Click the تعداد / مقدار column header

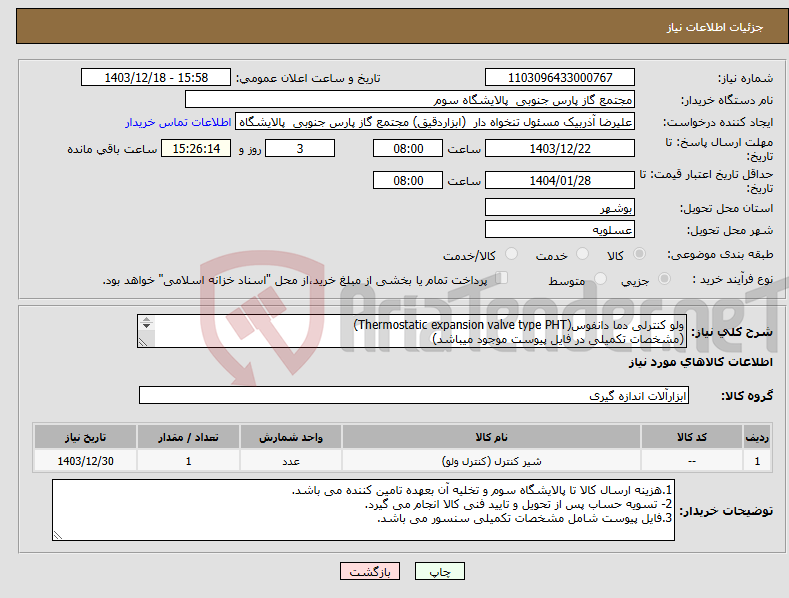(188, 437)
